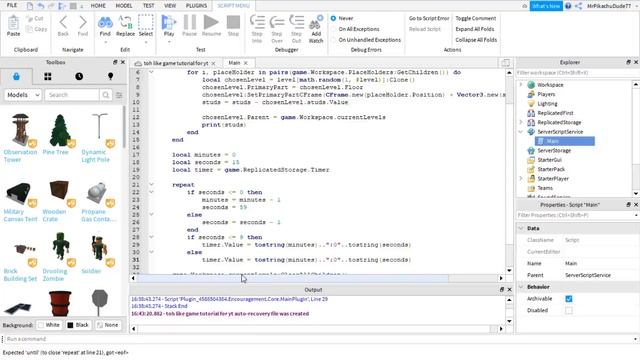Open the What's New button
The height and width of the screenshot is (360, 640).
pos(546,6)
